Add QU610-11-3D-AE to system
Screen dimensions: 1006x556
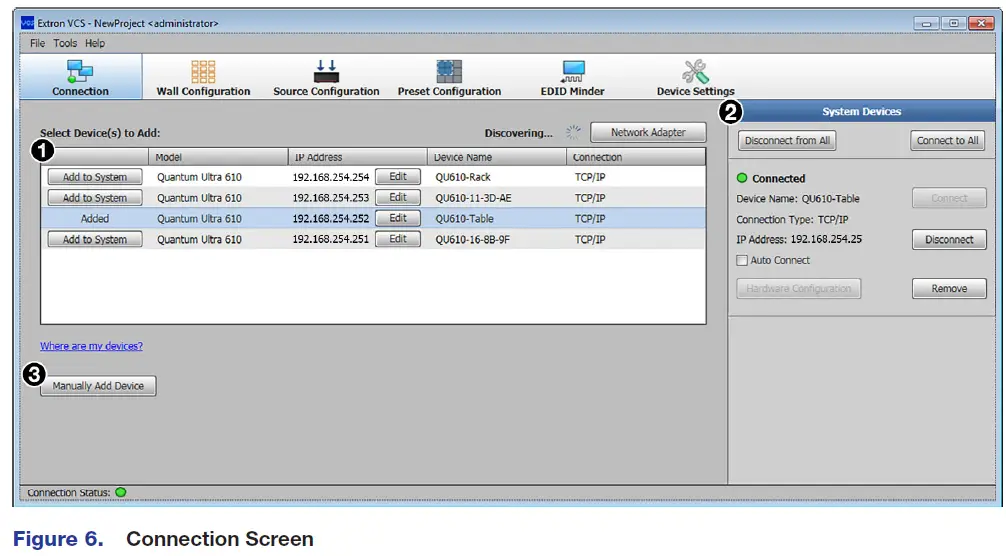click(95, 198)
